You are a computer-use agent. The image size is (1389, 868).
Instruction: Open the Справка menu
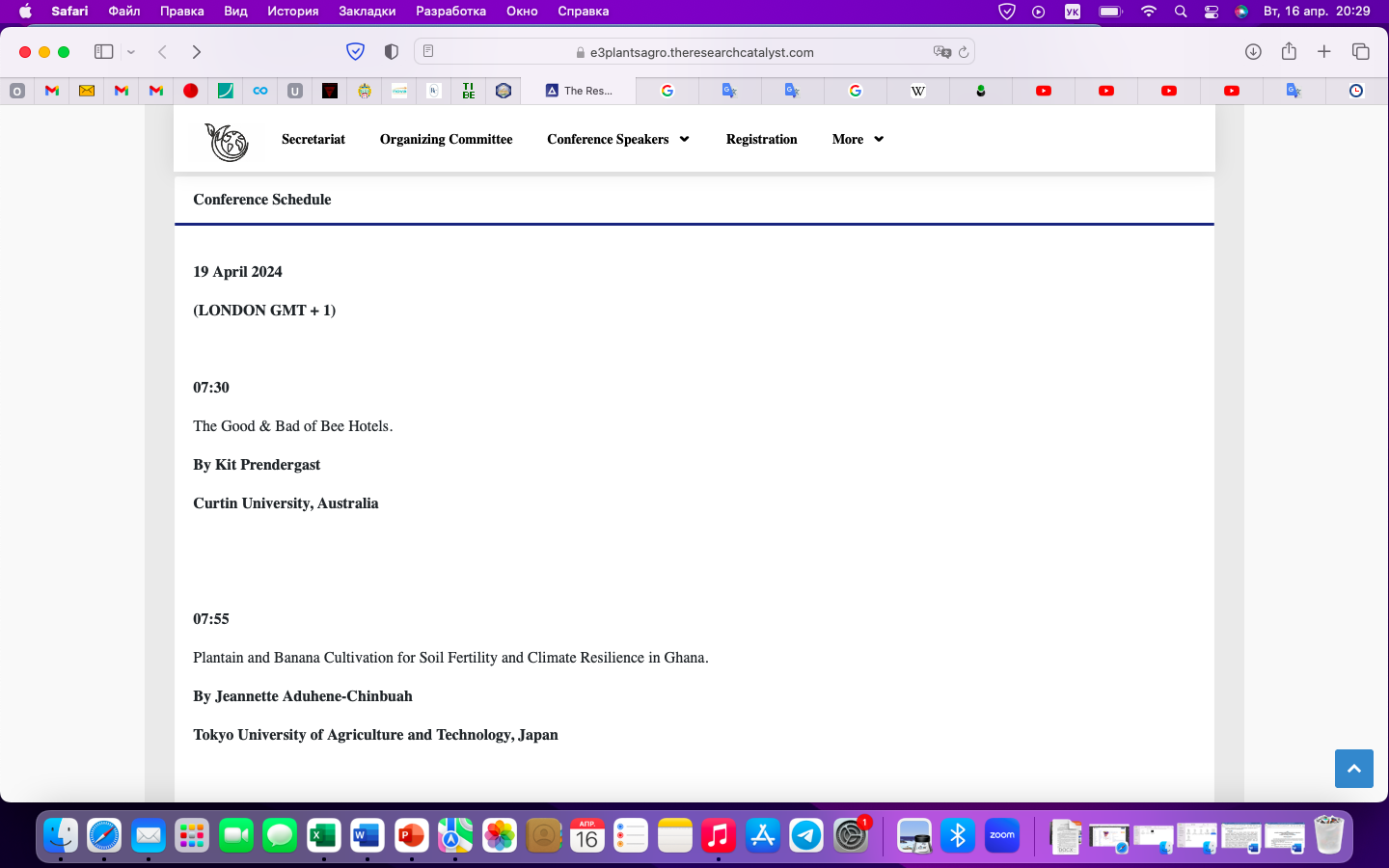584,12
